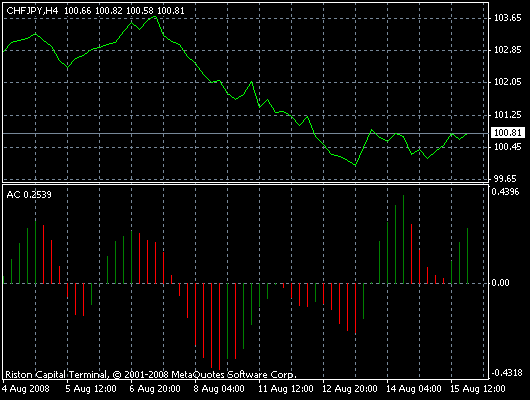The height and width of the screenshot is (400, 530).
Task: Select the 5 Aug 12:00 time label
Action: [91, 389]
